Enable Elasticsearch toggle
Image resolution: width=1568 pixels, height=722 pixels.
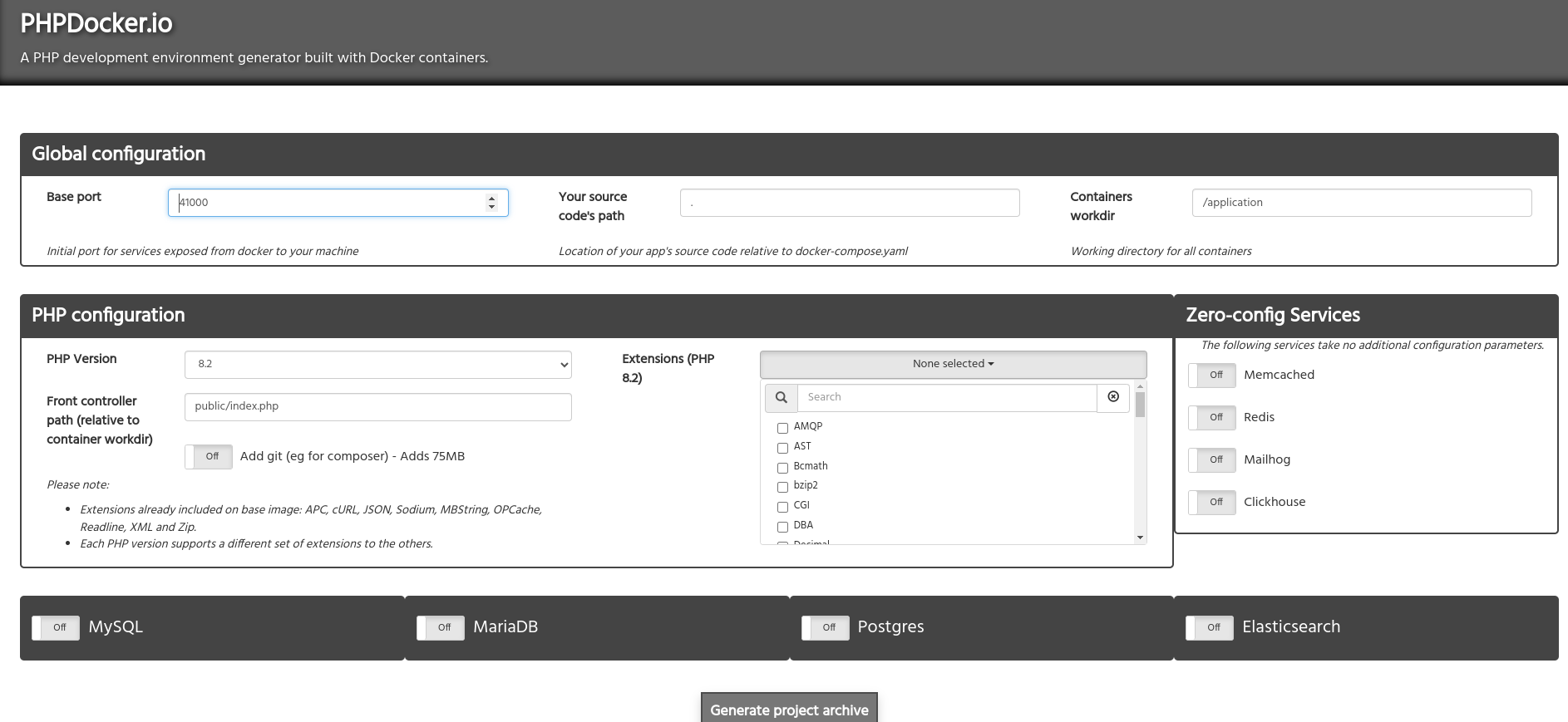pyautogui.click(x=1210, y=628)
